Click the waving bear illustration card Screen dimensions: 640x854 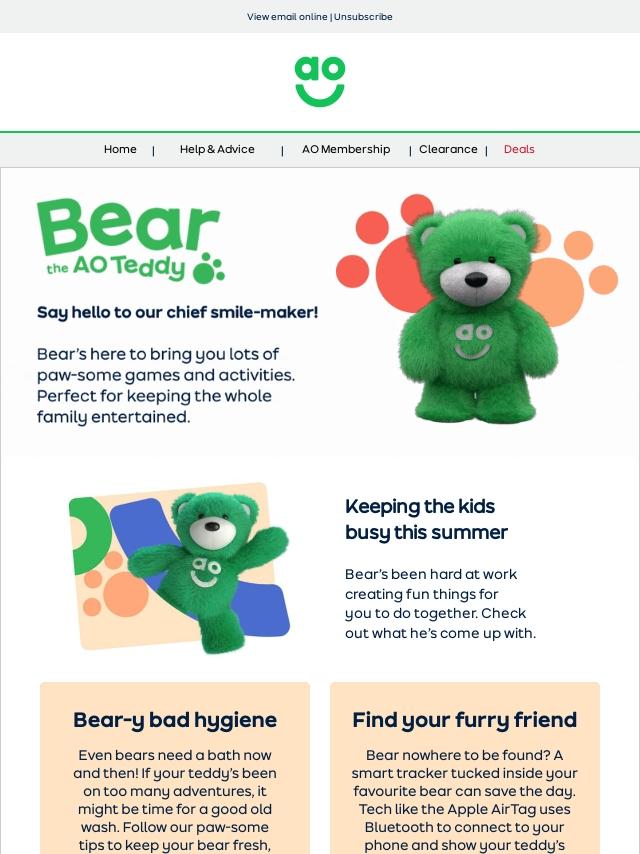pyautogui.click(x=179, y=568)
